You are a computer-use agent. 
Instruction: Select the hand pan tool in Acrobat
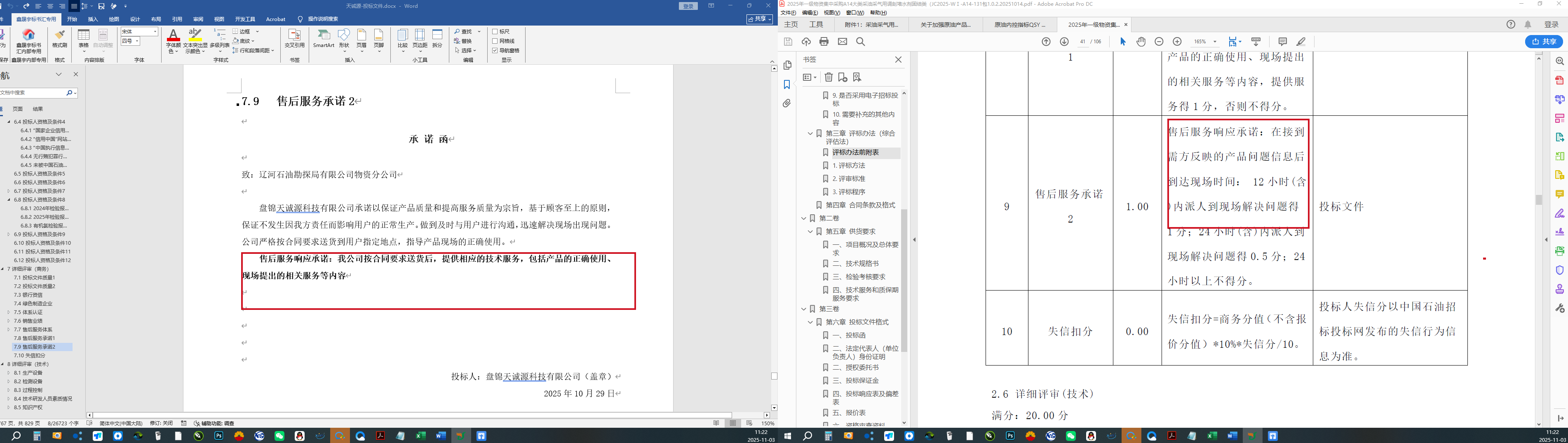(1141, 41)
